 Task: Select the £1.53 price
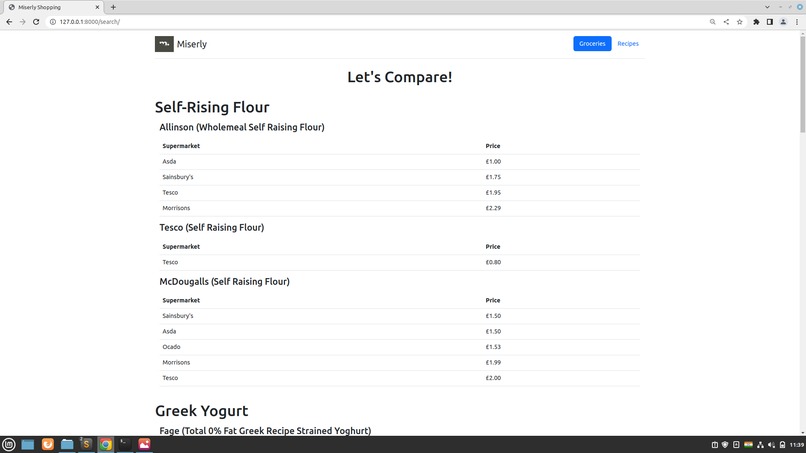pos(493,347)
